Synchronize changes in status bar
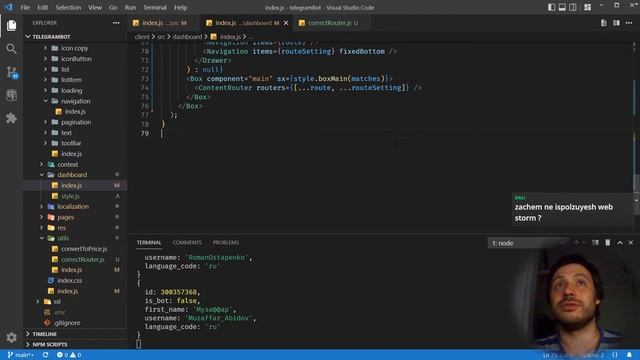 [x=45, y=355]
